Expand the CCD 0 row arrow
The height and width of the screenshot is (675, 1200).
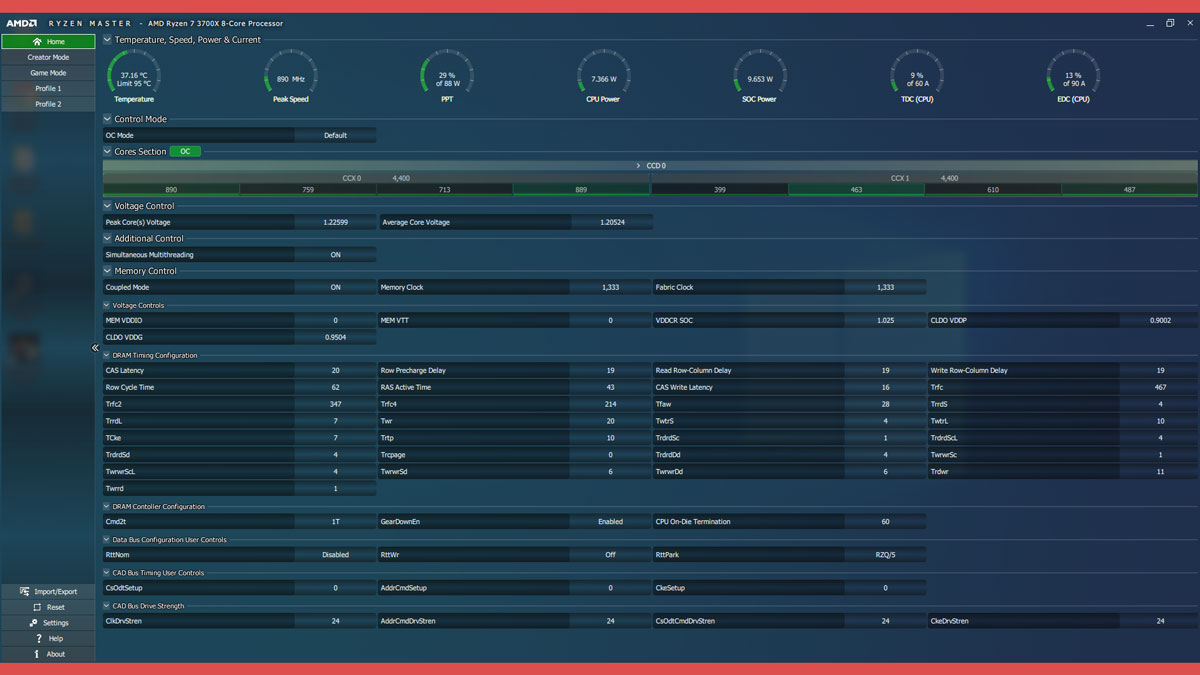click(638, 166)
